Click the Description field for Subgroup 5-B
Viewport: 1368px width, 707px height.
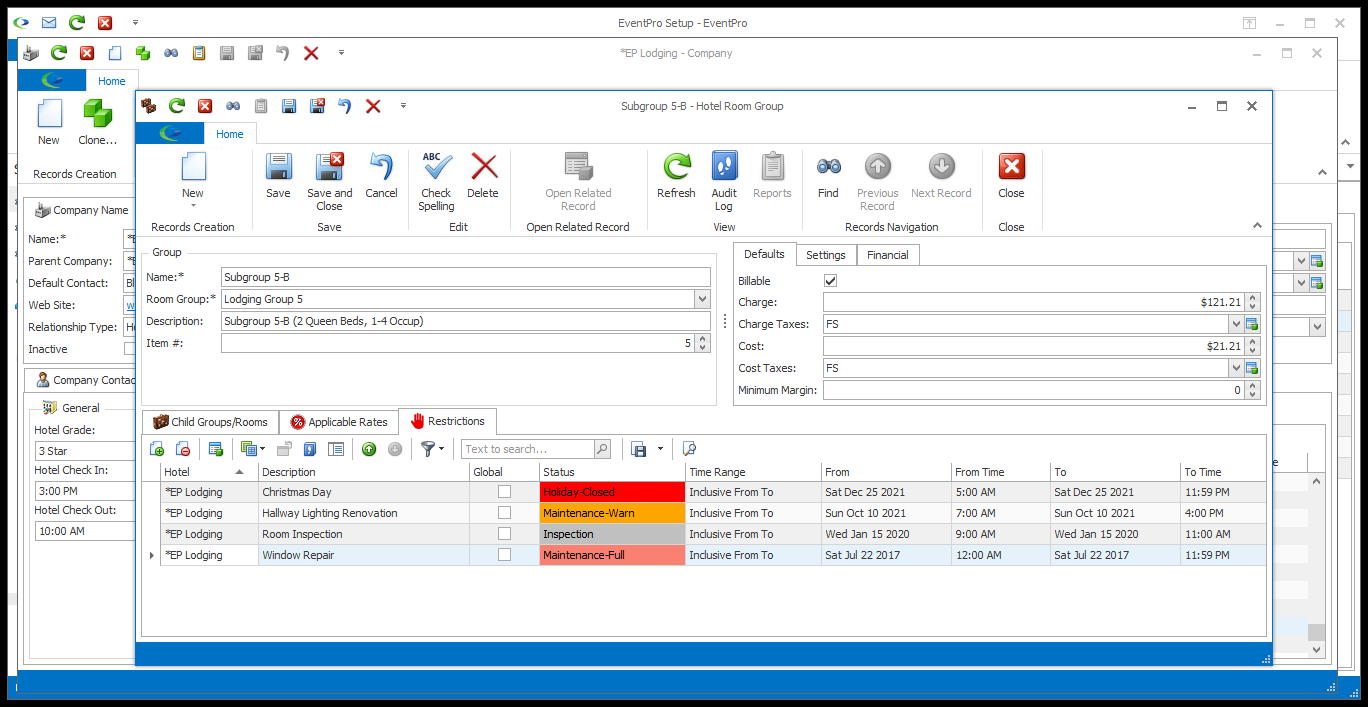466,321
